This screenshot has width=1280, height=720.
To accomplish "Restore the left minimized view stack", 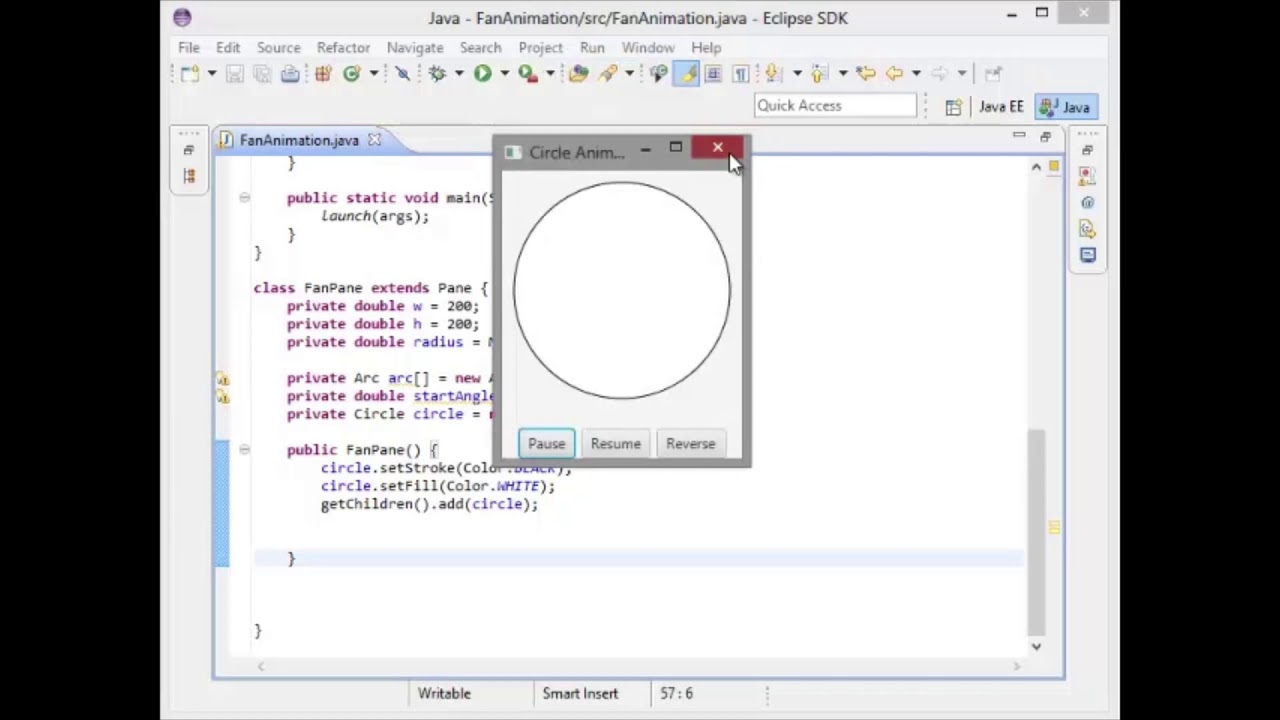I will [188, 150].
